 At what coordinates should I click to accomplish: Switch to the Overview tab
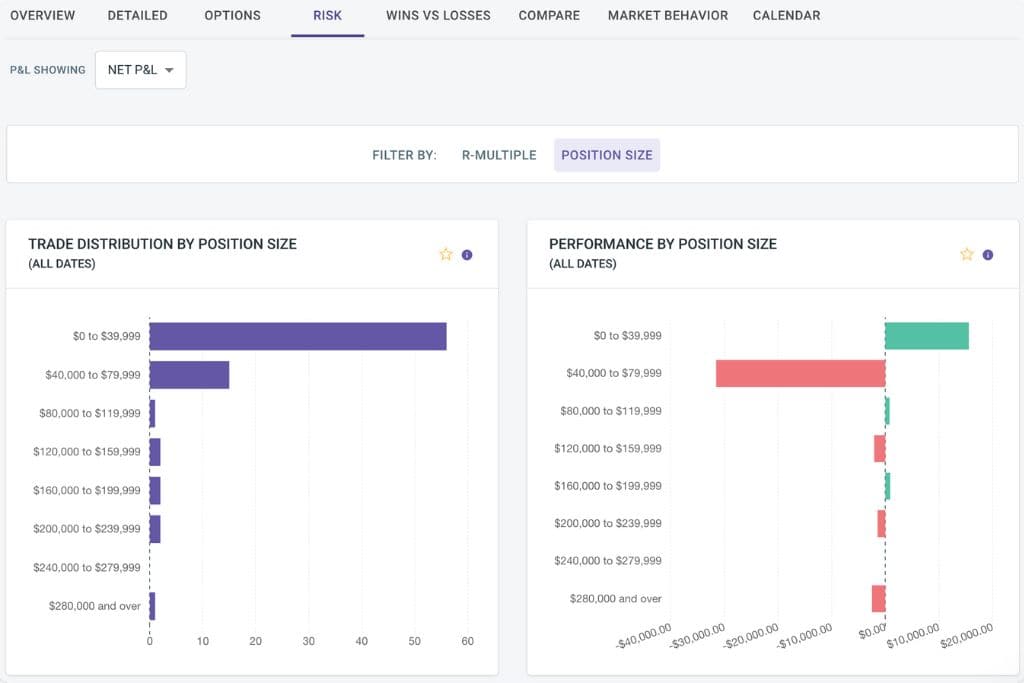pyautogui.click(x=43, y=15)
